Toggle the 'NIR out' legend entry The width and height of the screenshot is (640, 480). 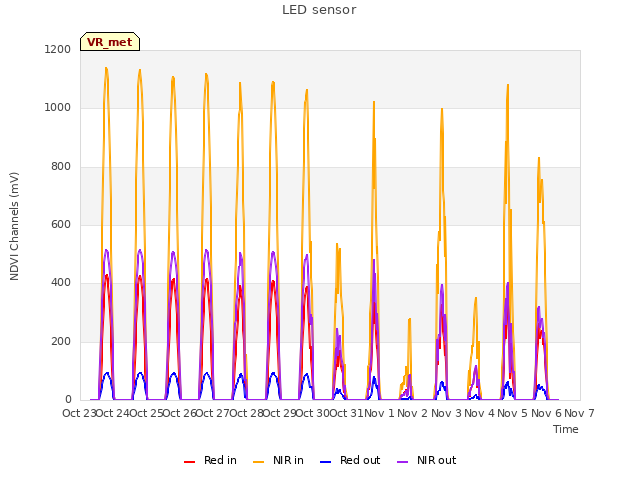pyautogui.click(x=427, y=460)
